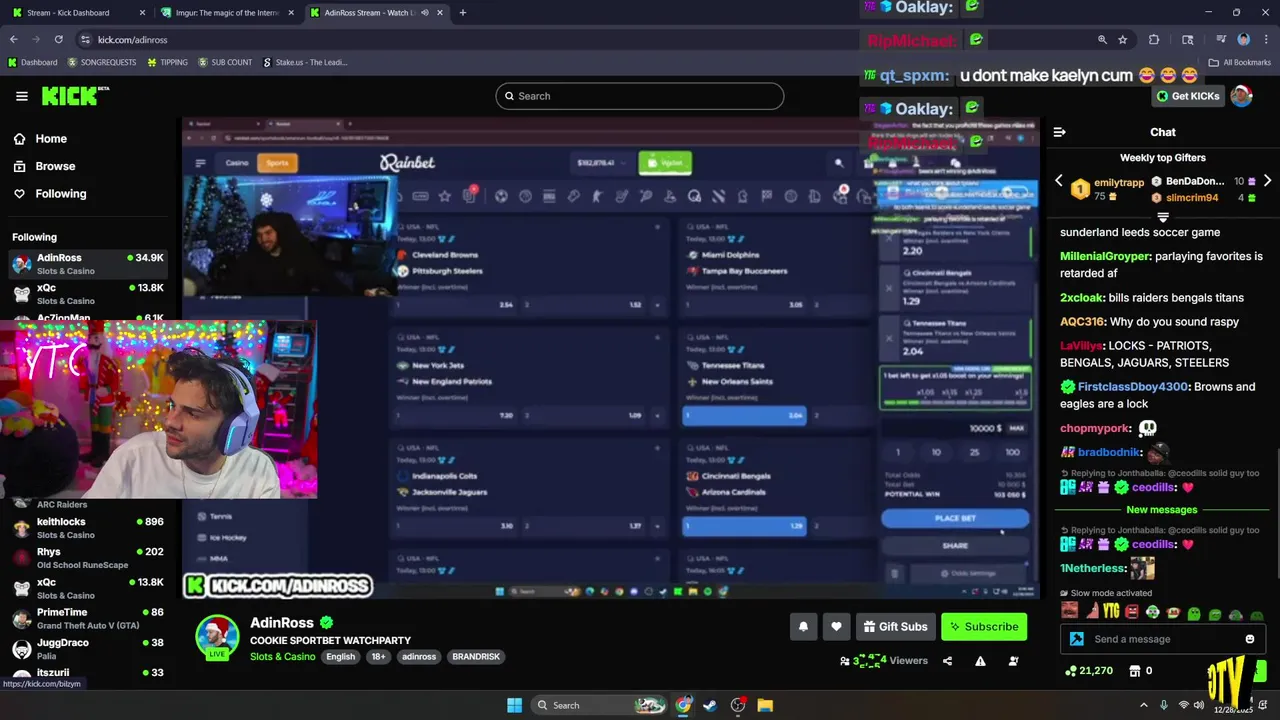Bookmark this page with the star icon

pyautogui.click(x=1123, y=39)
